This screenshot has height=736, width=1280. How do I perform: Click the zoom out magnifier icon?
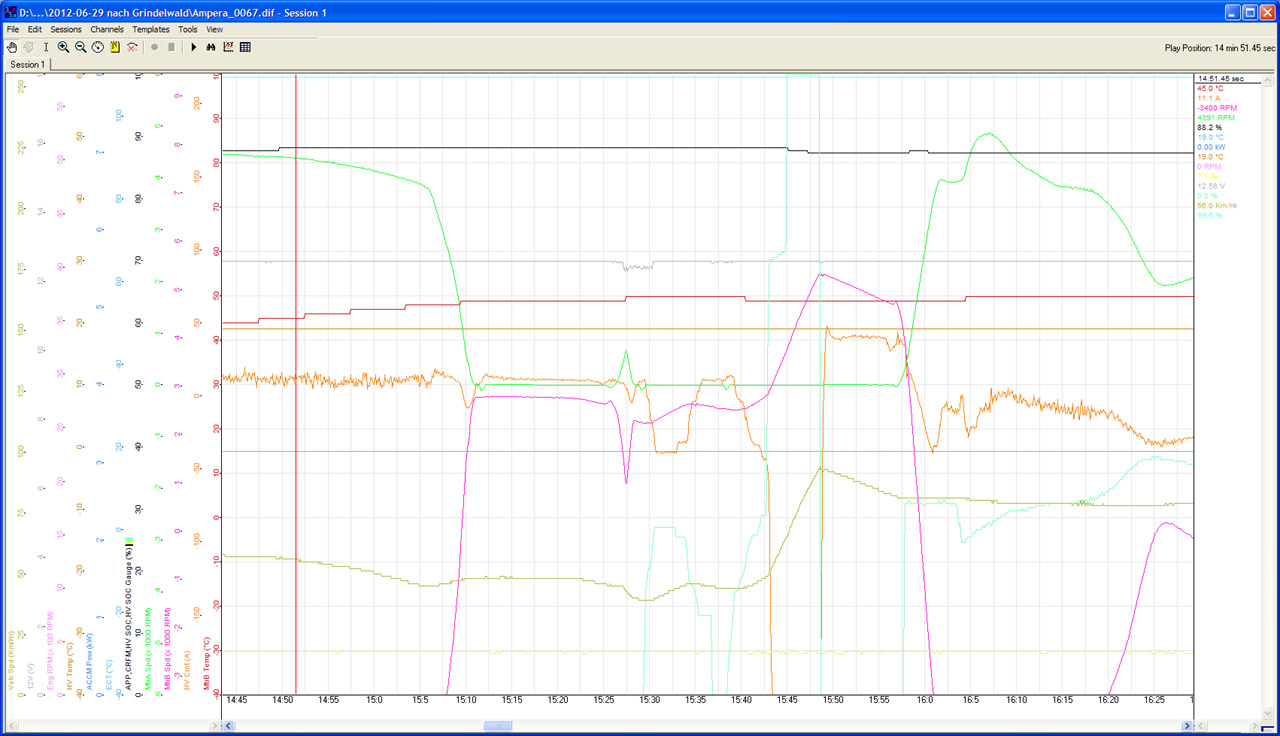[80, 47]
